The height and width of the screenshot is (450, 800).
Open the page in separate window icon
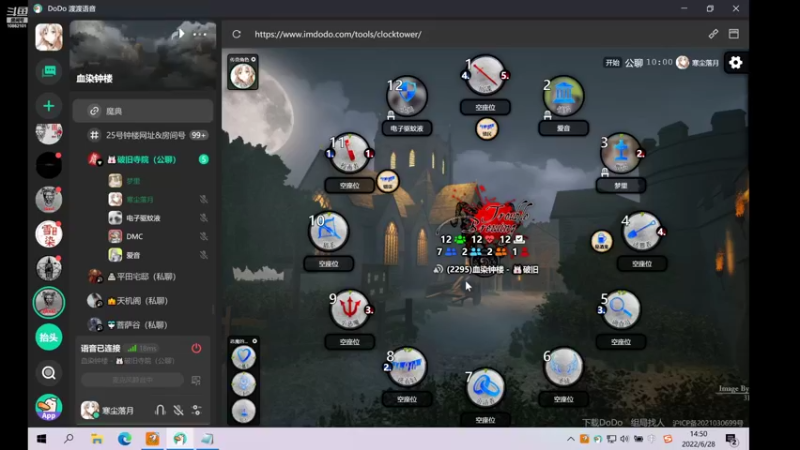click(x=734, y=34)
